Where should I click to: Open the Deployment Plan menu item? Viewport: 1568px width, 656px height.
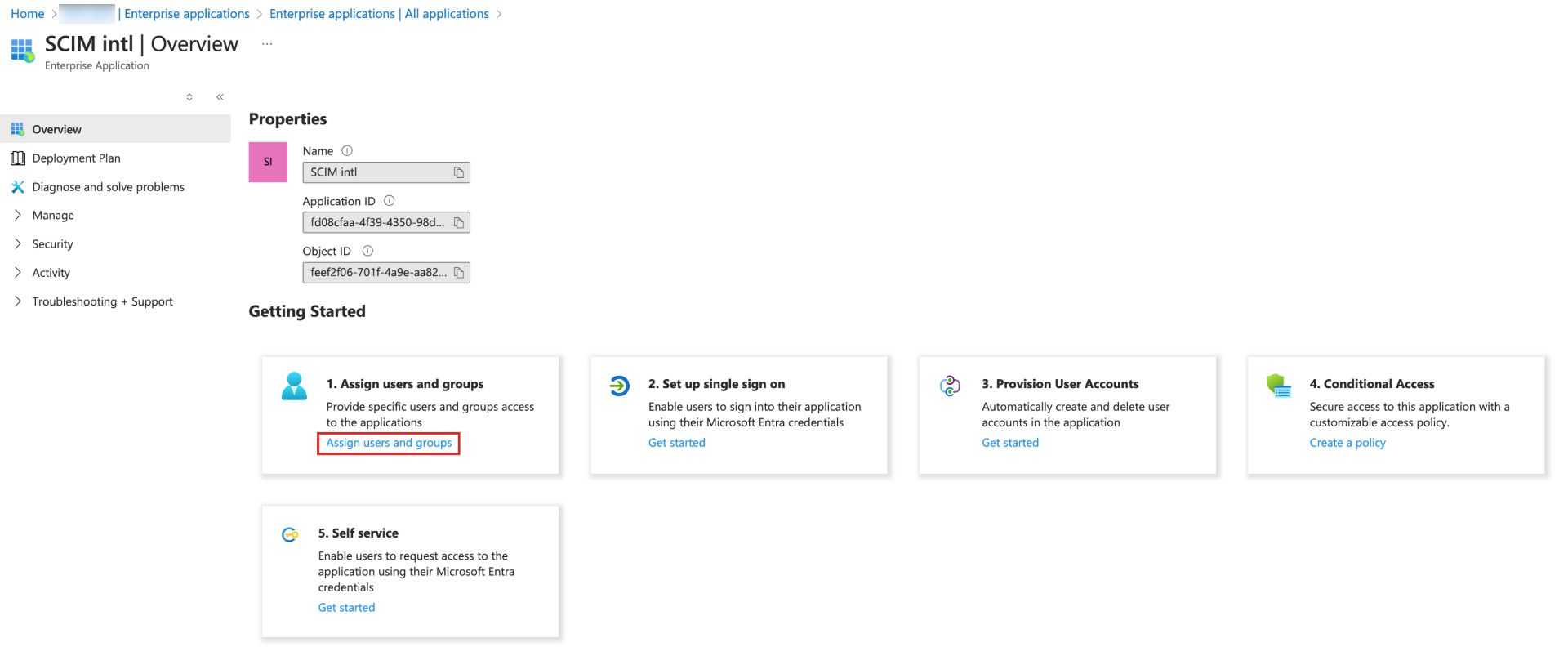76,158
